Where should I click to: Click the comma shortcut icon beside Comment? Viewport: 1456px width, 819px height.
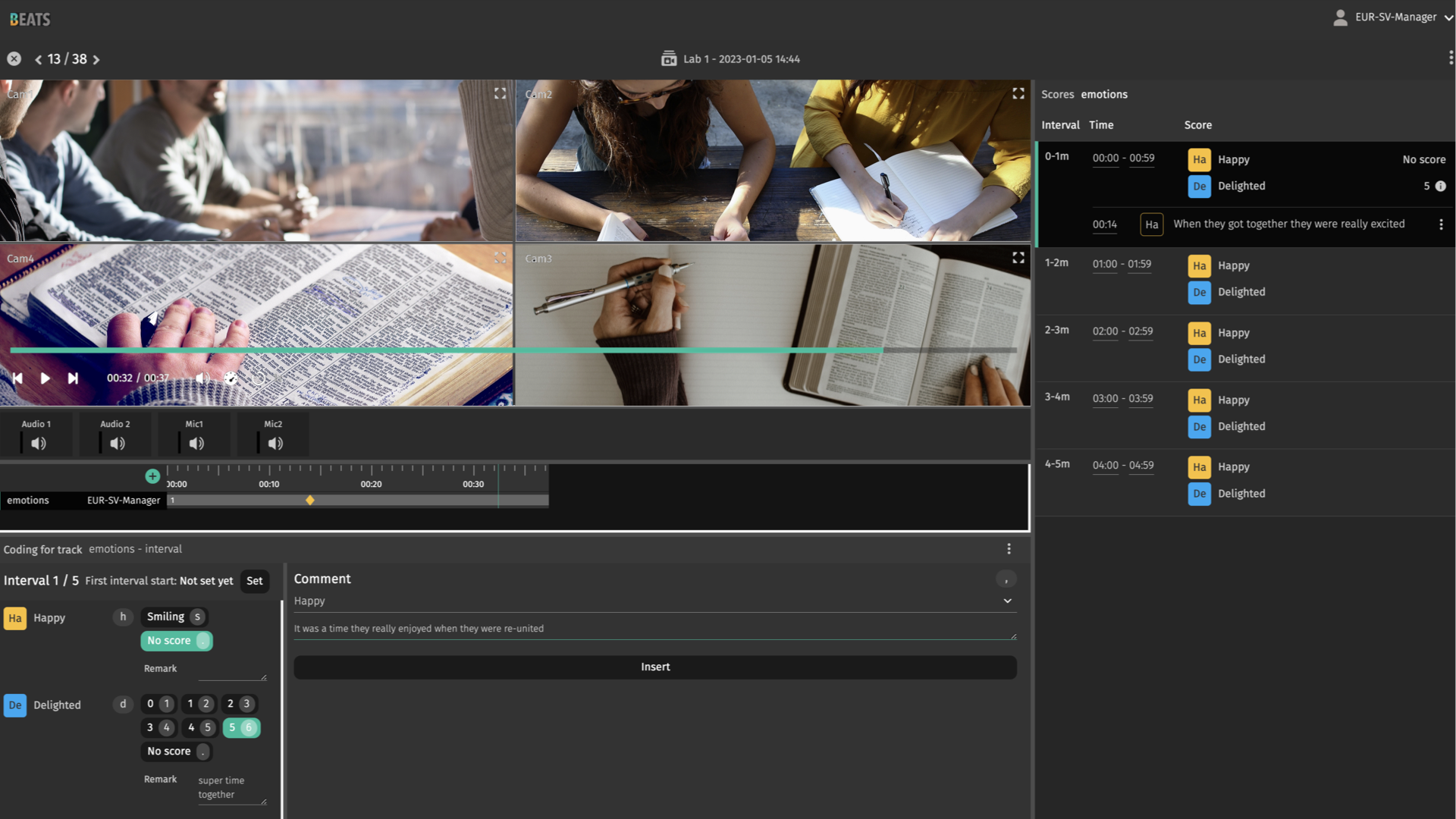tap(1006, 579)
